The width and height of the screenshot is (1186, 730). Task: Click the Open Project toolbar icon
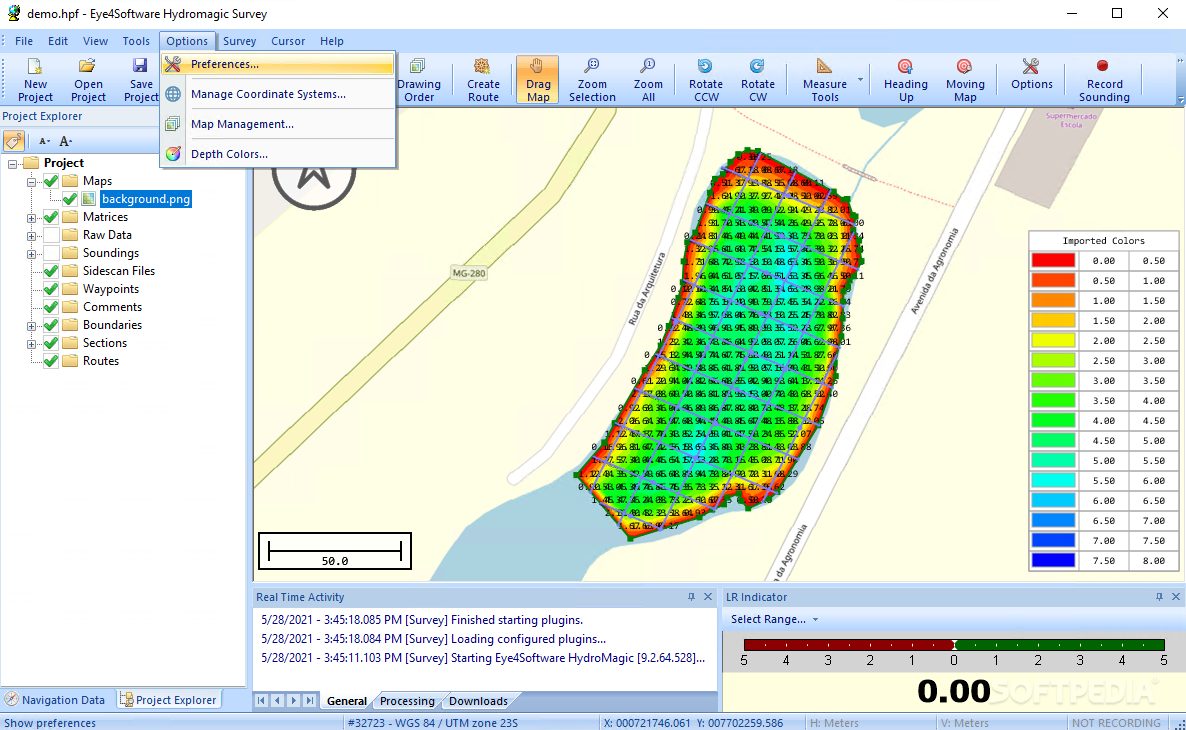[88, 79]
